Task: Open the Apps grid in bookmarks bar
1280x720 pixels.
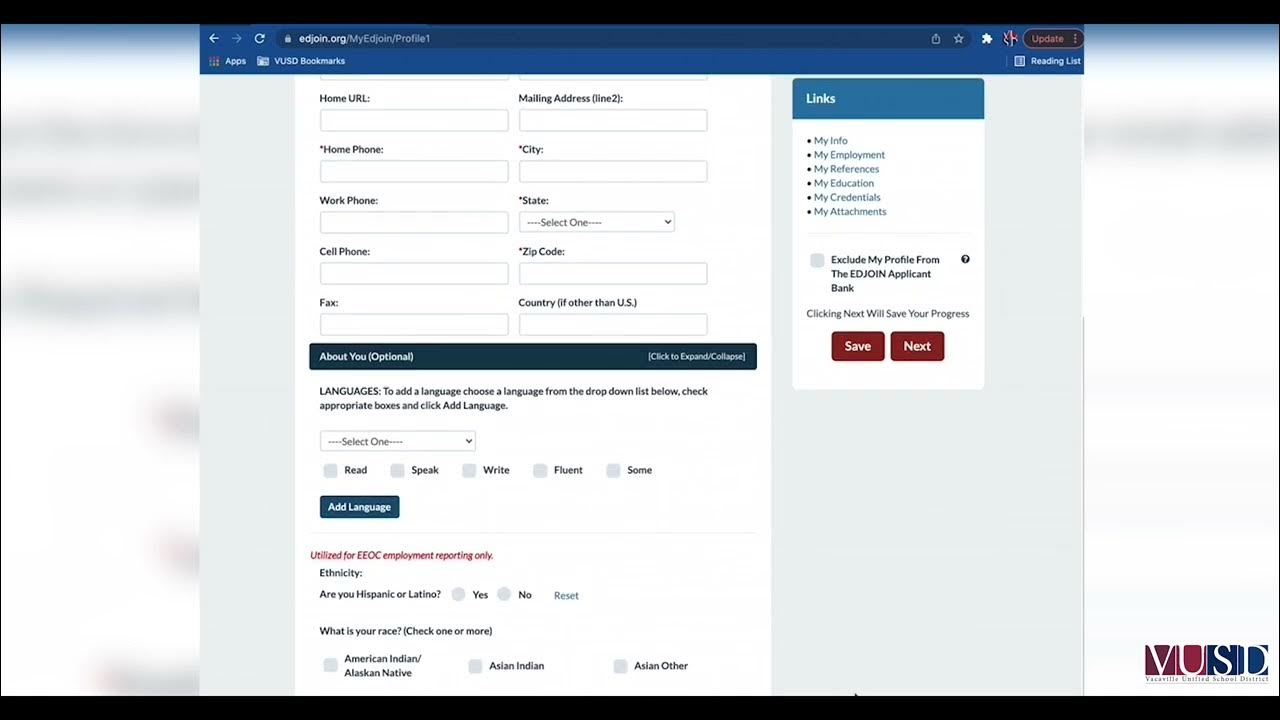Action: coord(227,61)
